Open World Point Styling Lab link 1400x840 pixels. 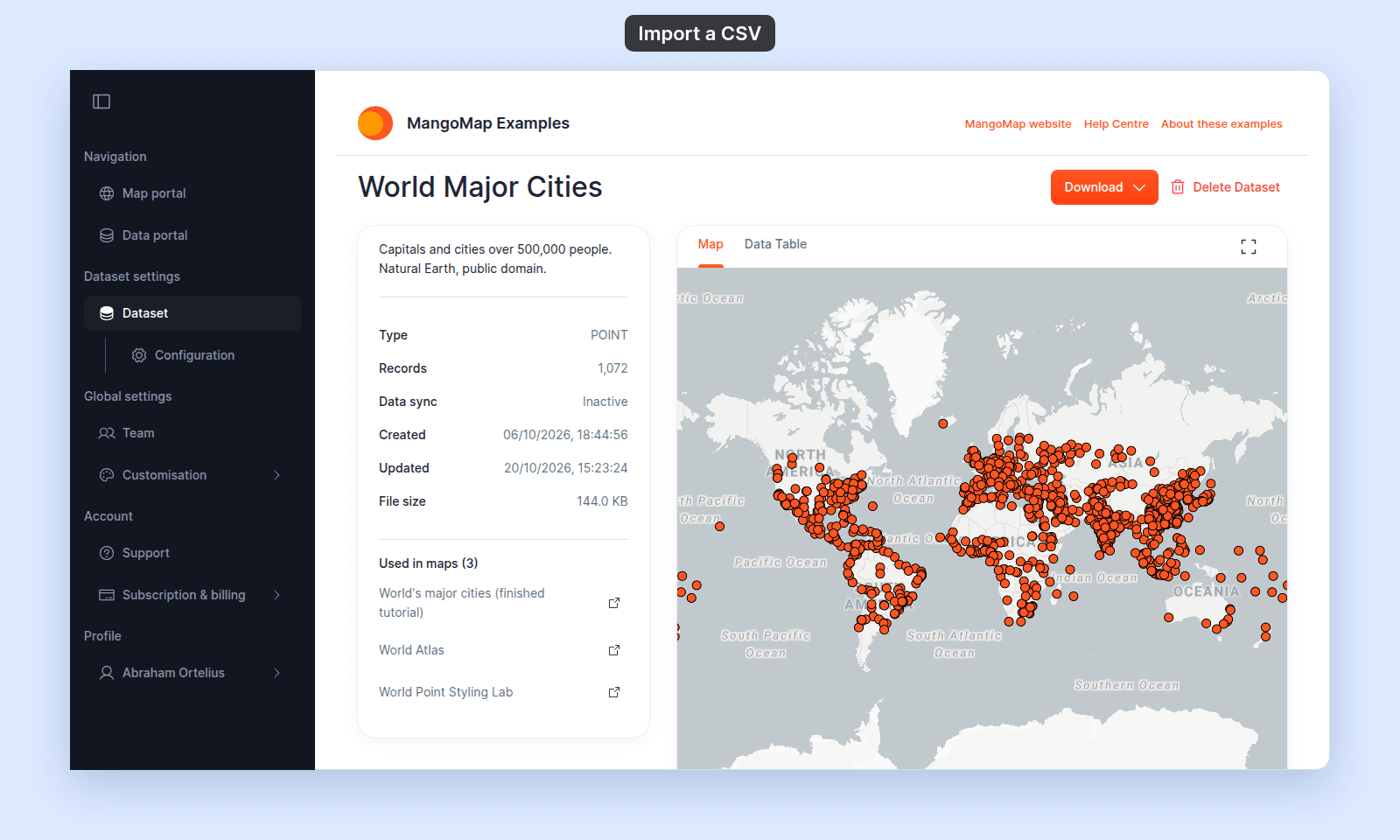(445, 692)
